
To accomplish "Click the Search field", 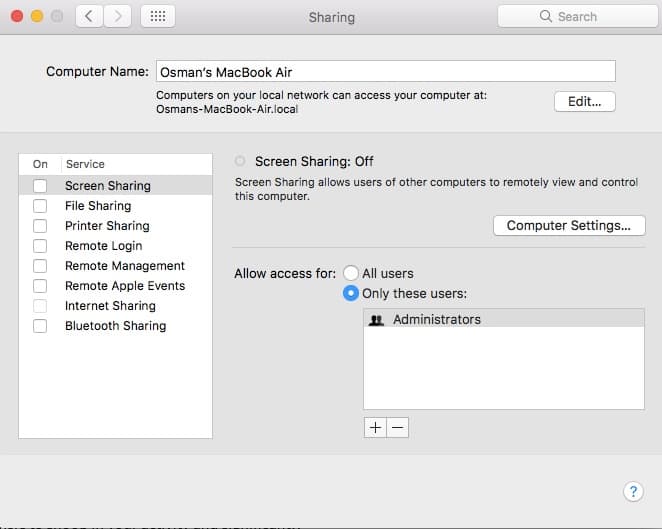I will click(x=578, y=16).
